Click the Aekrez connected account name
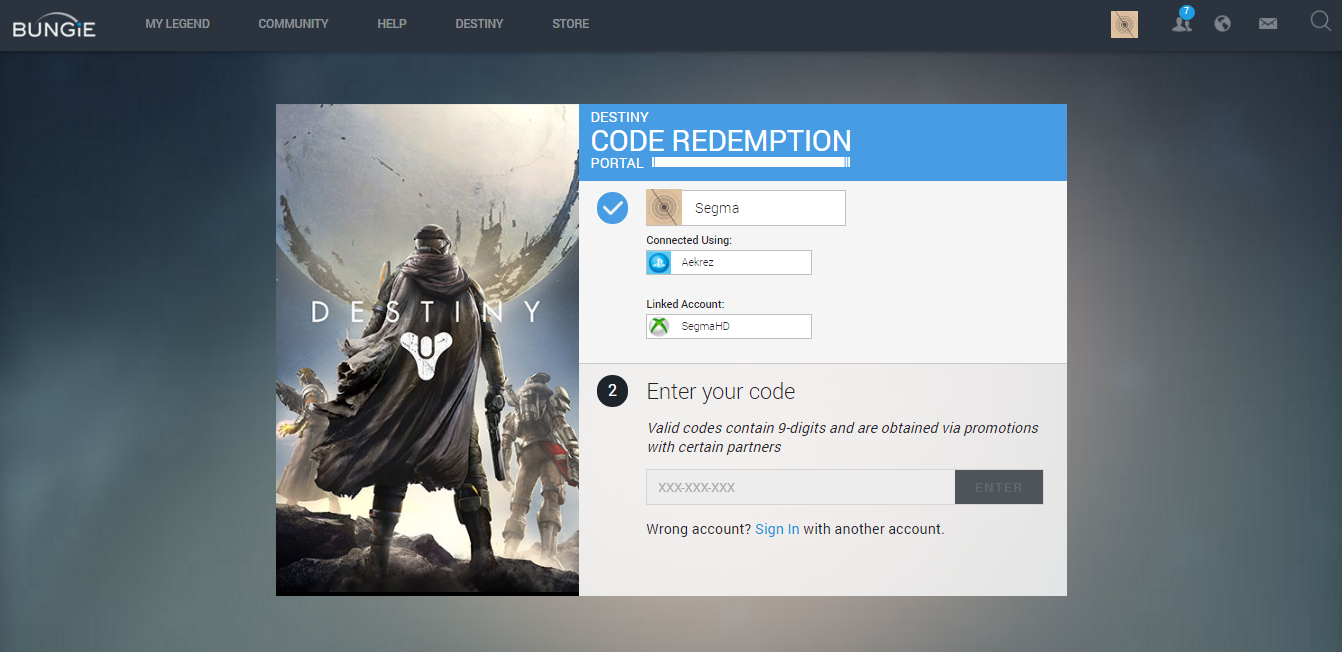1342x652 pixels. (698, 262)
